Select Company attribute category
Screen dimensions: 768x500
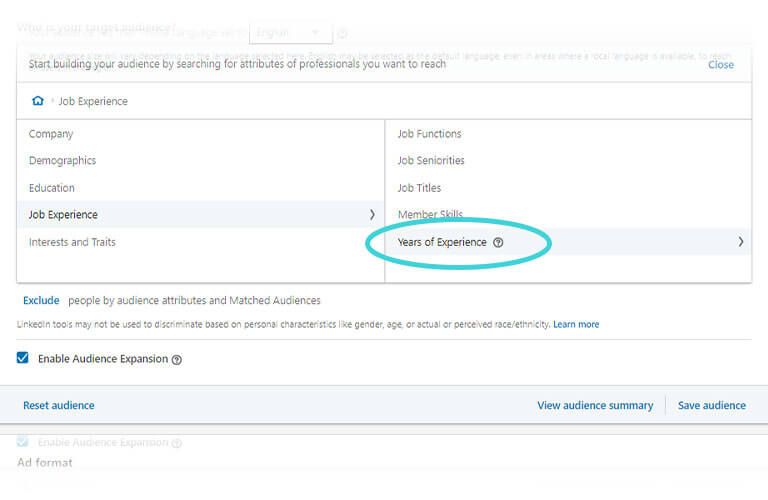coord(51,134)
